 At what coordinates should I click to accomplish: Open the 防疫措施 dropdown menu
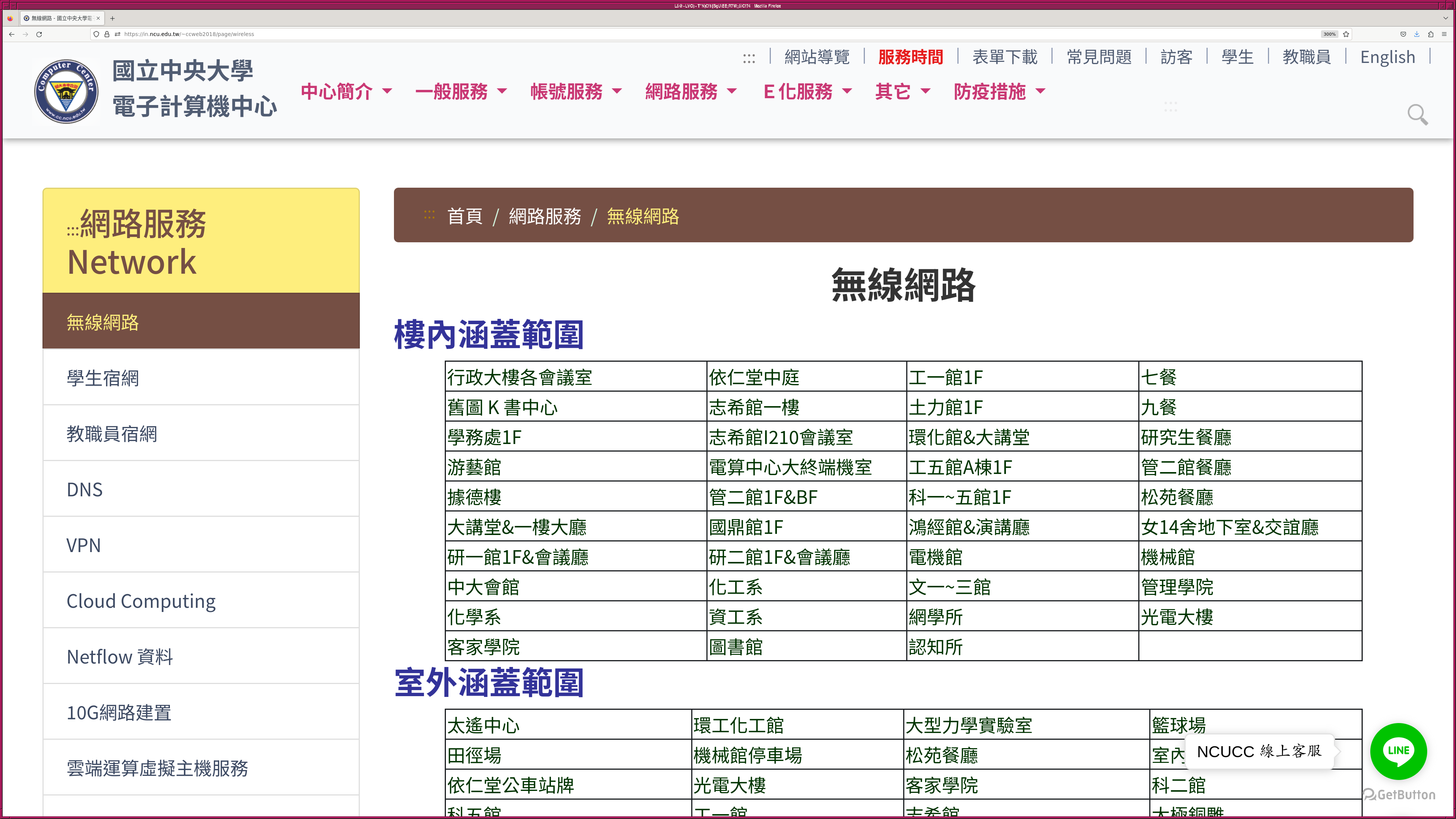[x=999, y=91]
